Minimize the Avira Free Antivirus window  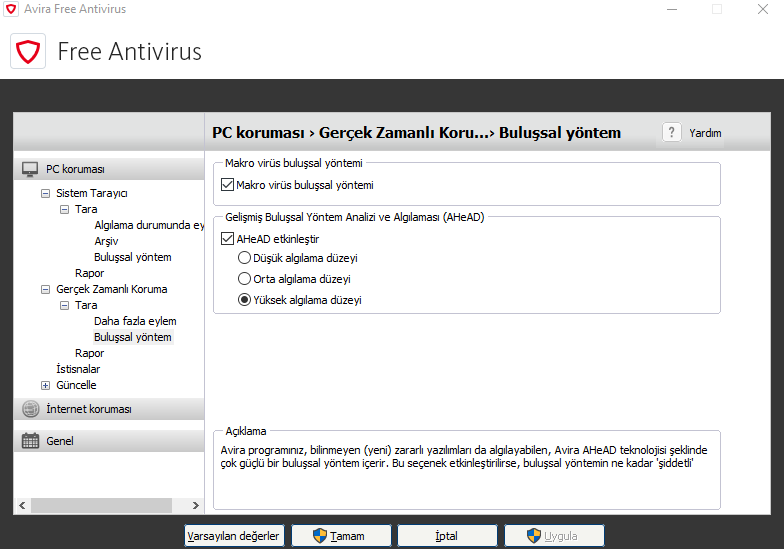click(x=672, y=9)
